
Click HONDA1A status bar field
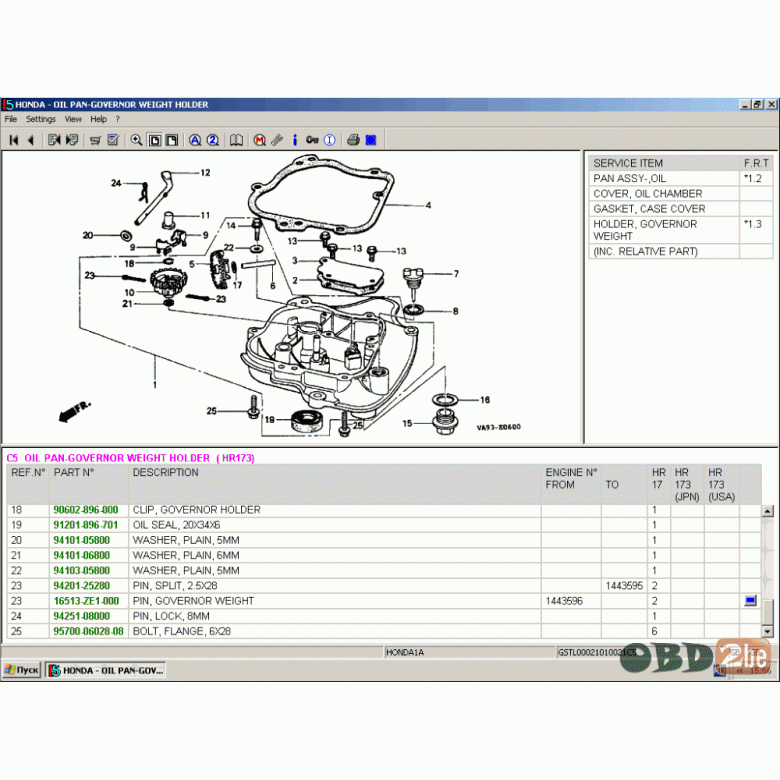470,652
